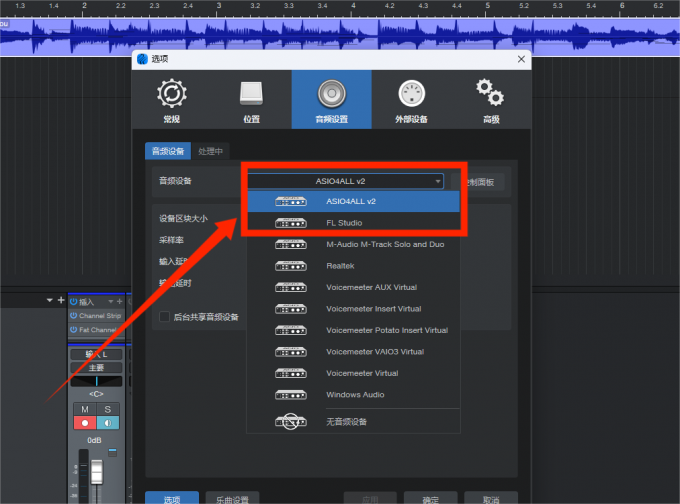Toggle power for Channel Strip insert

click(x=74, y=316)
